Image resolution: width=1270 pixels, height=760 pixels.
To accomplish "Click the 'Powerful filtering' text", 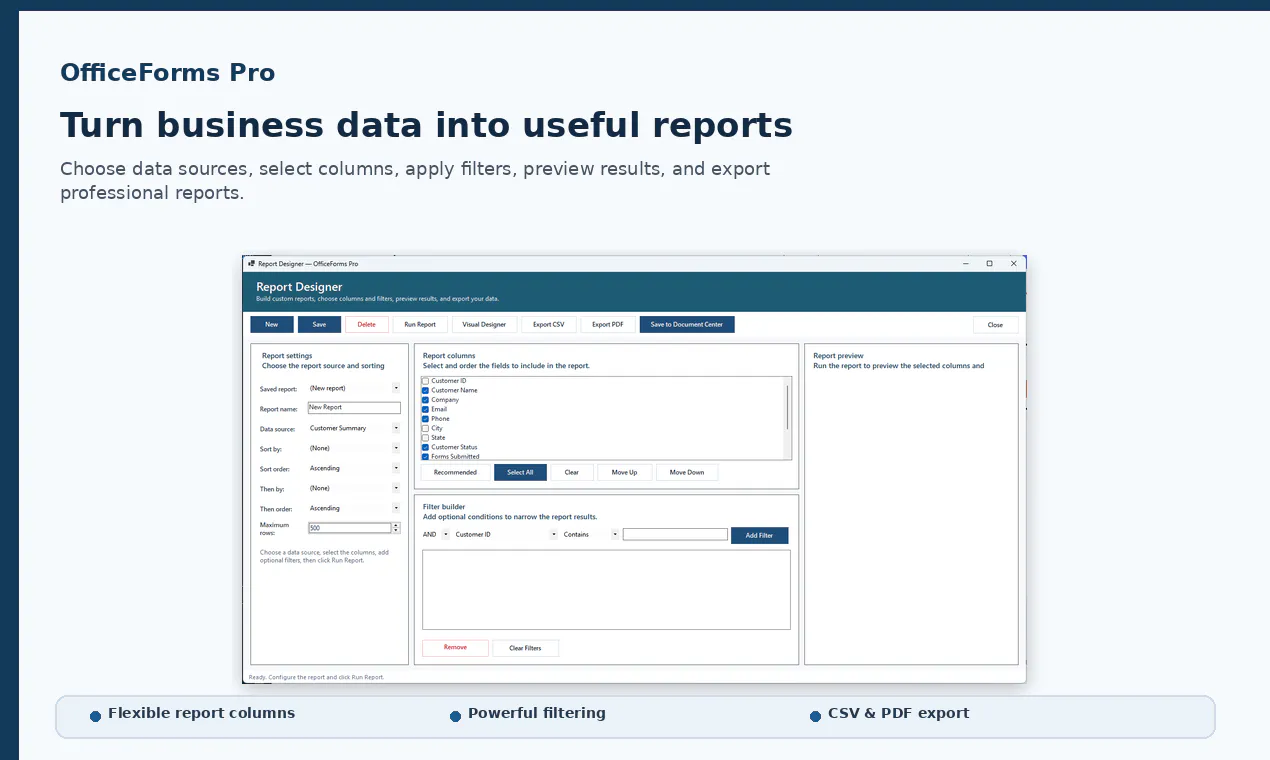I will click(x=537, y=714).
